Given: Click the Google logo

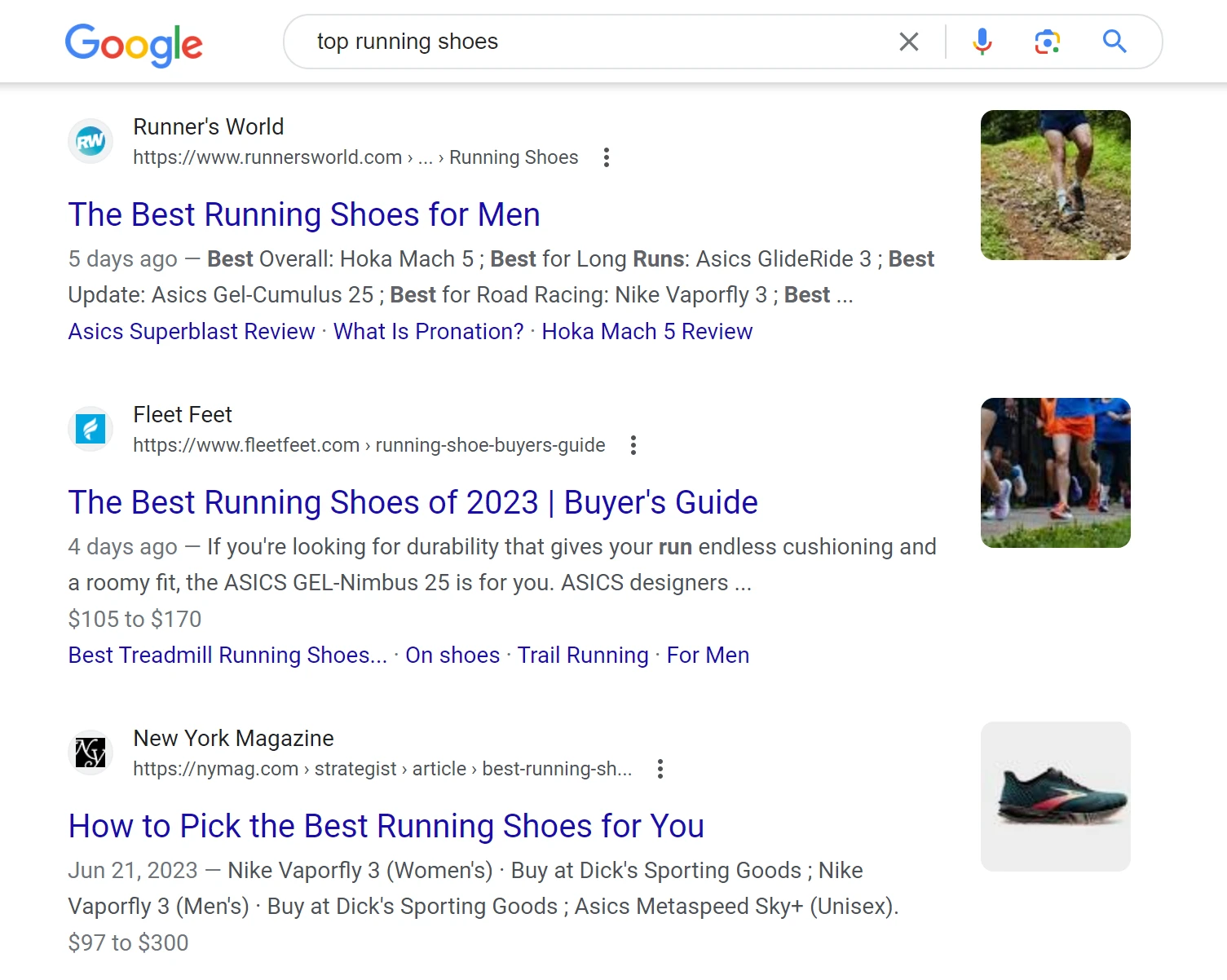Looking at the screenshot, I should pyautogui.click(x=134, y=44).
